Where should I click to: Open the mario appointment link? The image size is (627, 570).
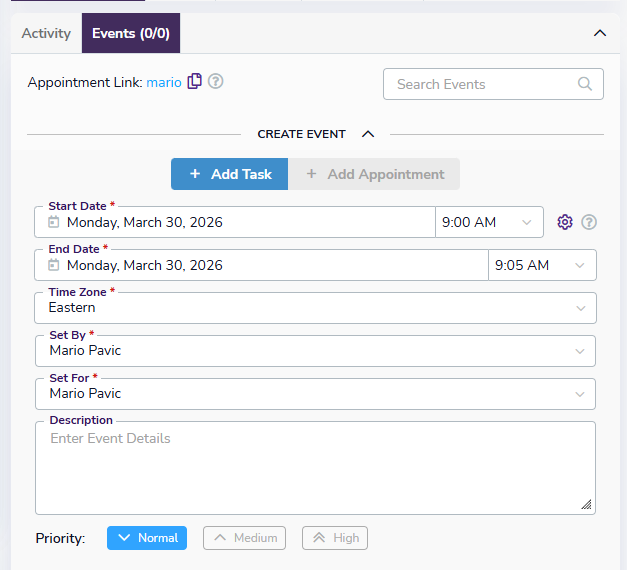point(164,82)
